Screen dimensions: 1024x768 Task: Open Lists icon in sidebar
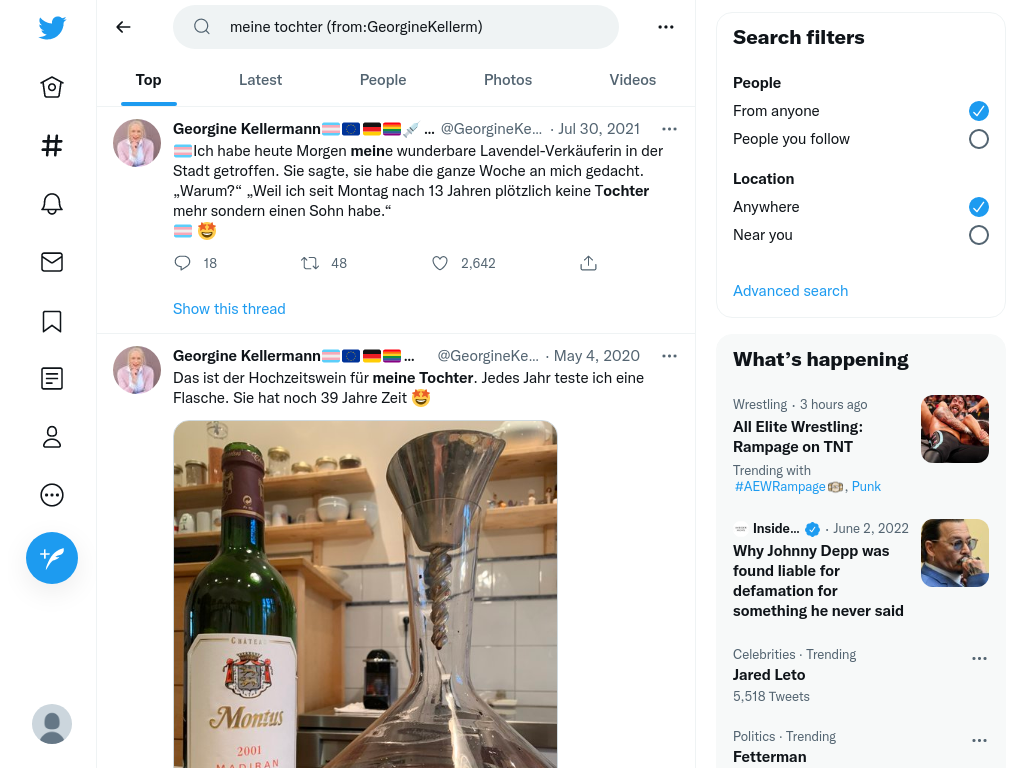click(52, 379)
